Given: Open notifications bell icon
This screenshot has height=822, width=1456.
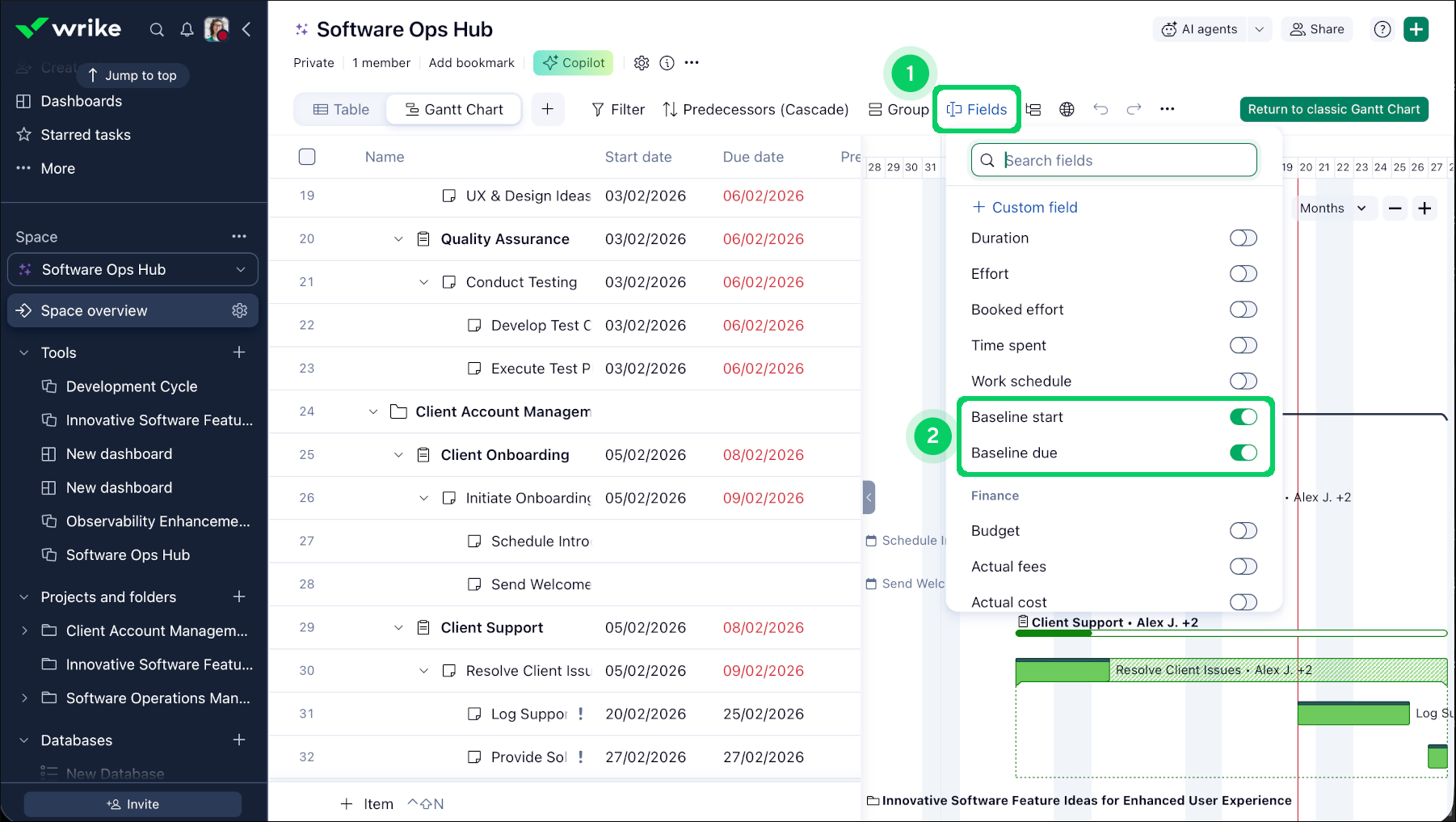Looking at the screenshot, I should 187,30.
